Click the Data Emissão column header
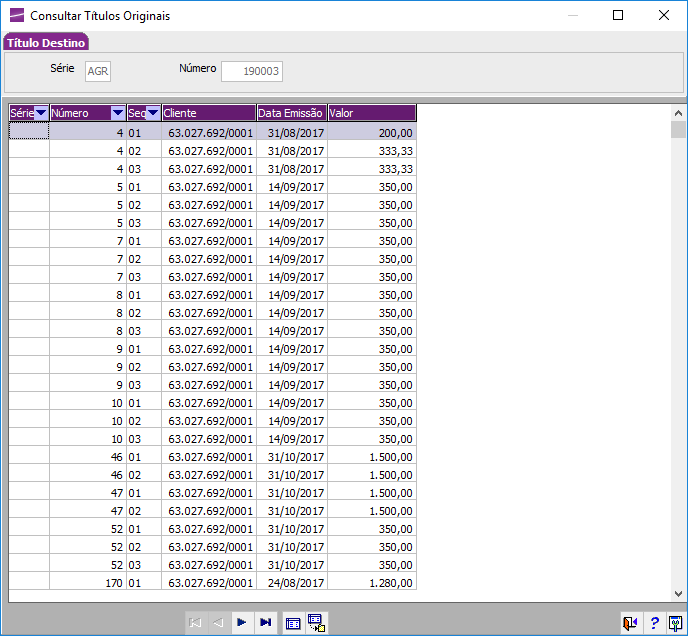This screenshot has width=688, height=636. 292,113
